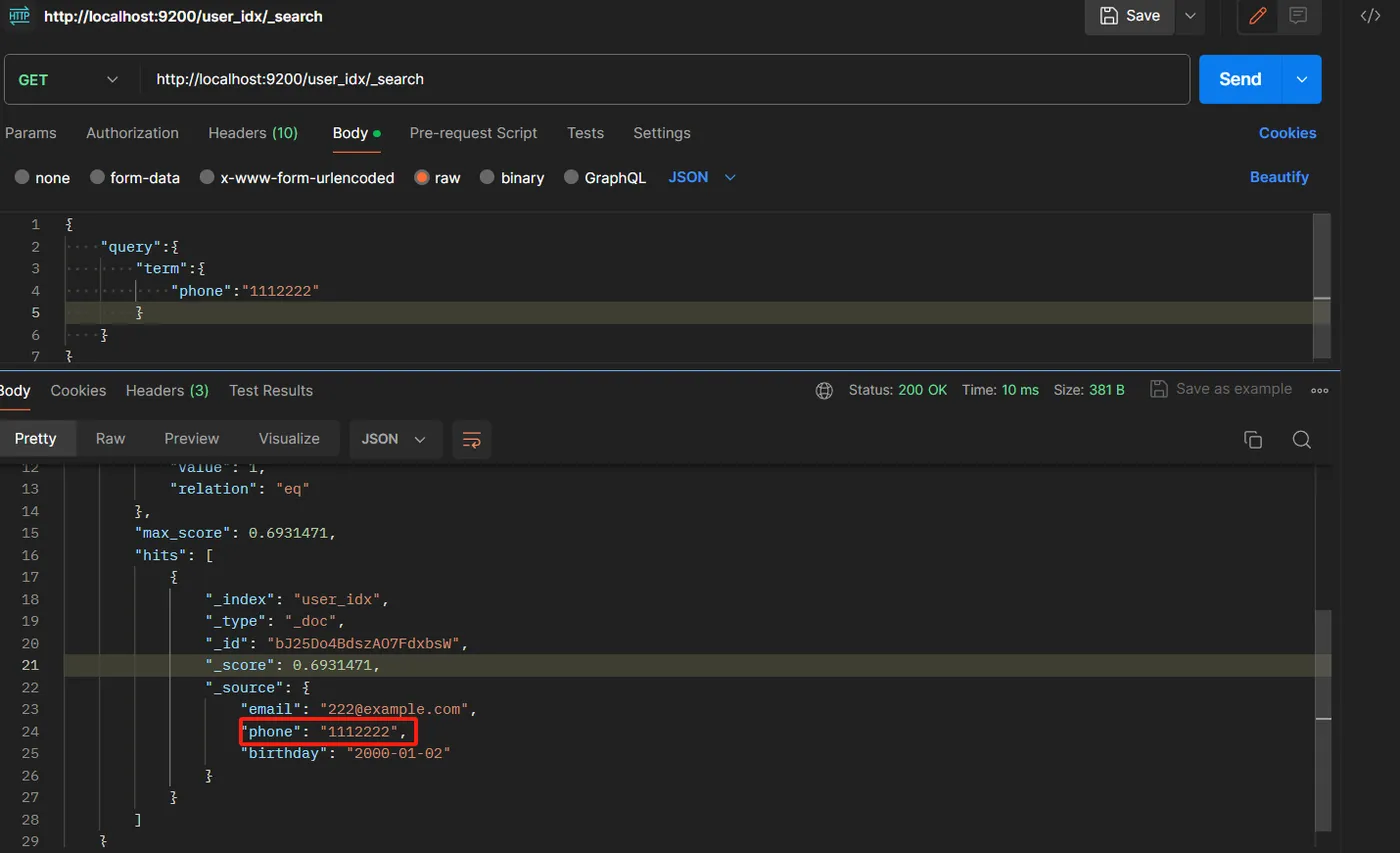This screenshot has height=853, width=1400.
Task: Toggle the wrap lines icon
Action: [x=472, y=439]
